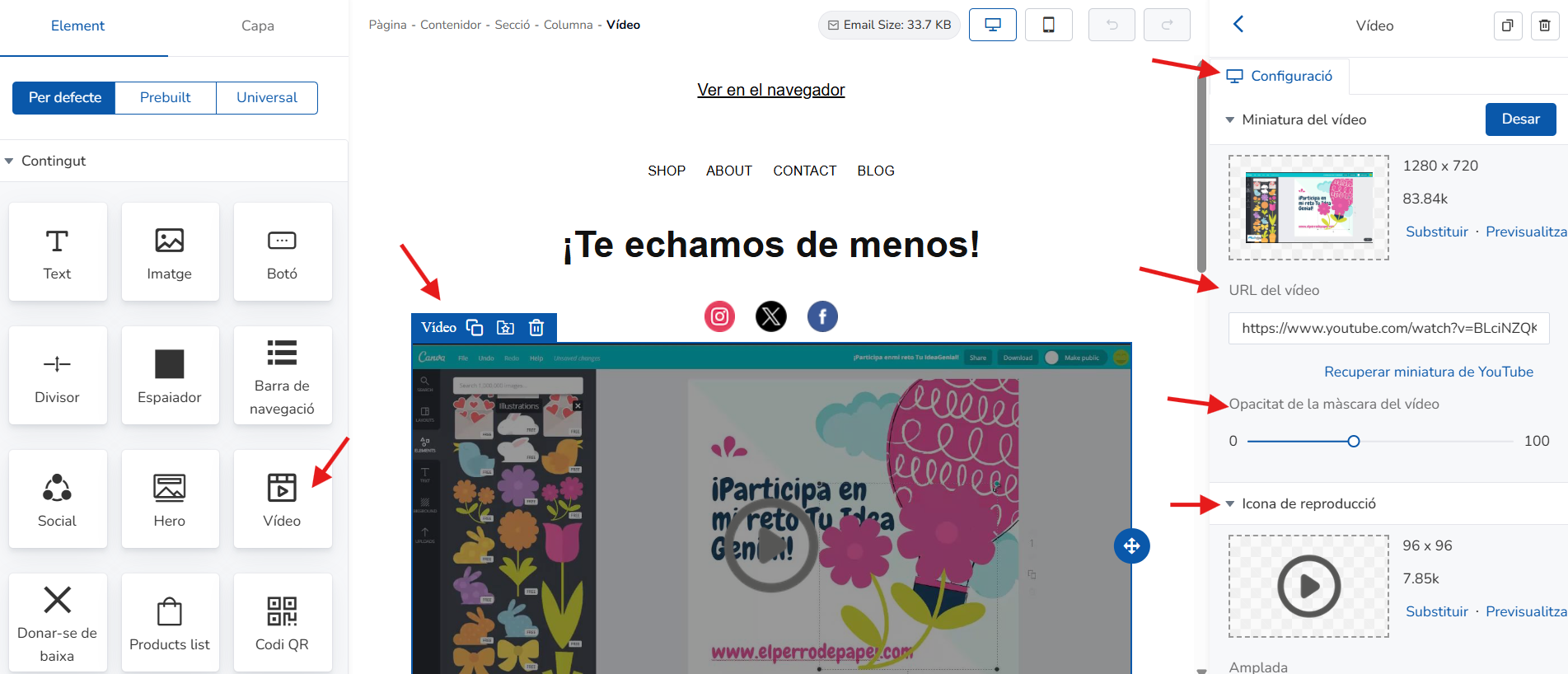This screenshot has width=1568, height=674.
Task: Add a Text content block
Action: 58,252
